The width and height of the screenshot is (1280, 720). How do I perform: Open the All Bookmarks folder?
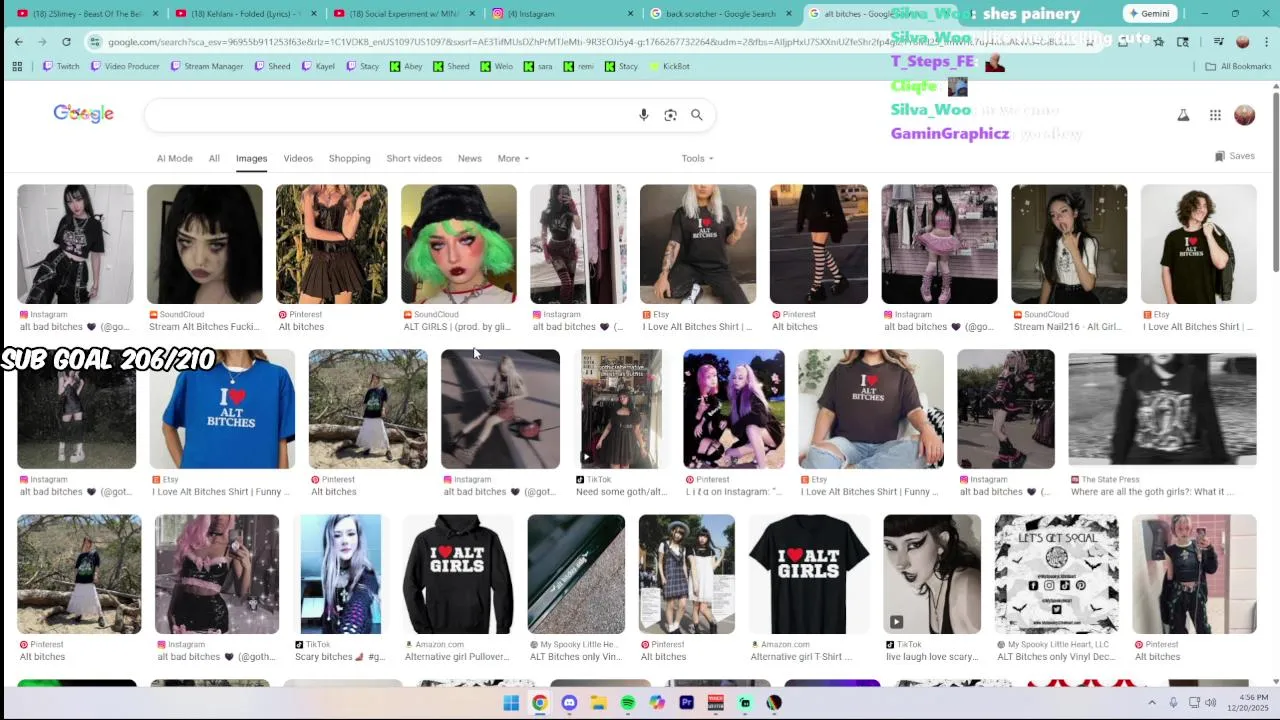(1238, 66)
